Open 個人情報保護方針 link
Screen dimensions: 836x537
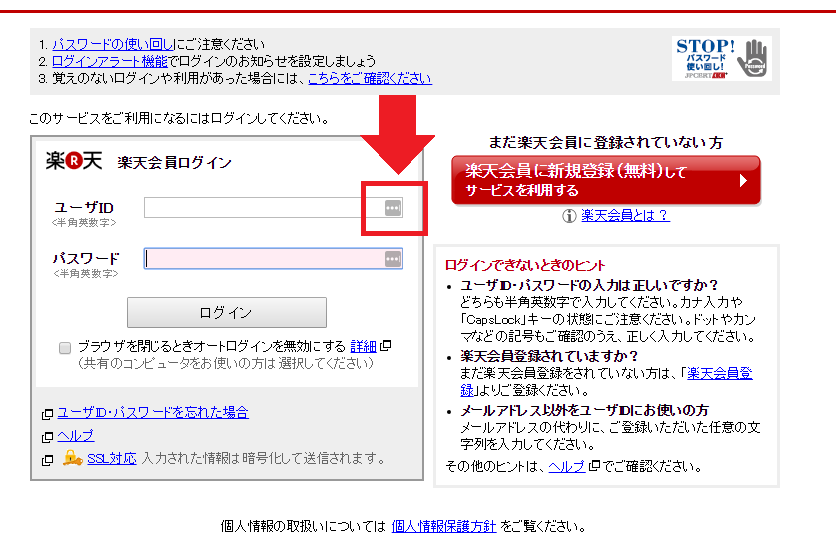point(444,526)
